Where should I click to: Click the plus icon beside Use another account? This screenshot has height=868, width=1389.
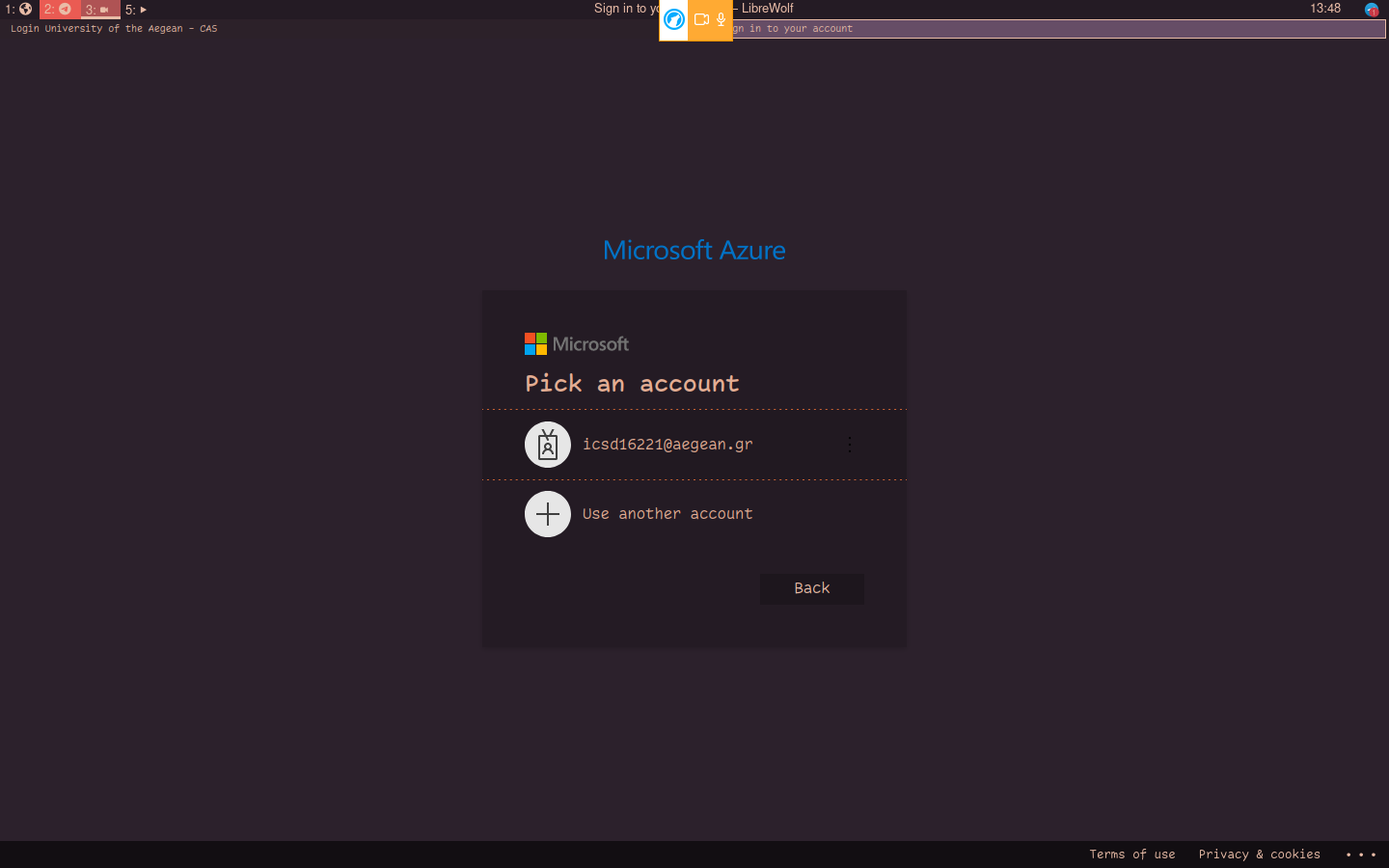click(x=547, y=514)
